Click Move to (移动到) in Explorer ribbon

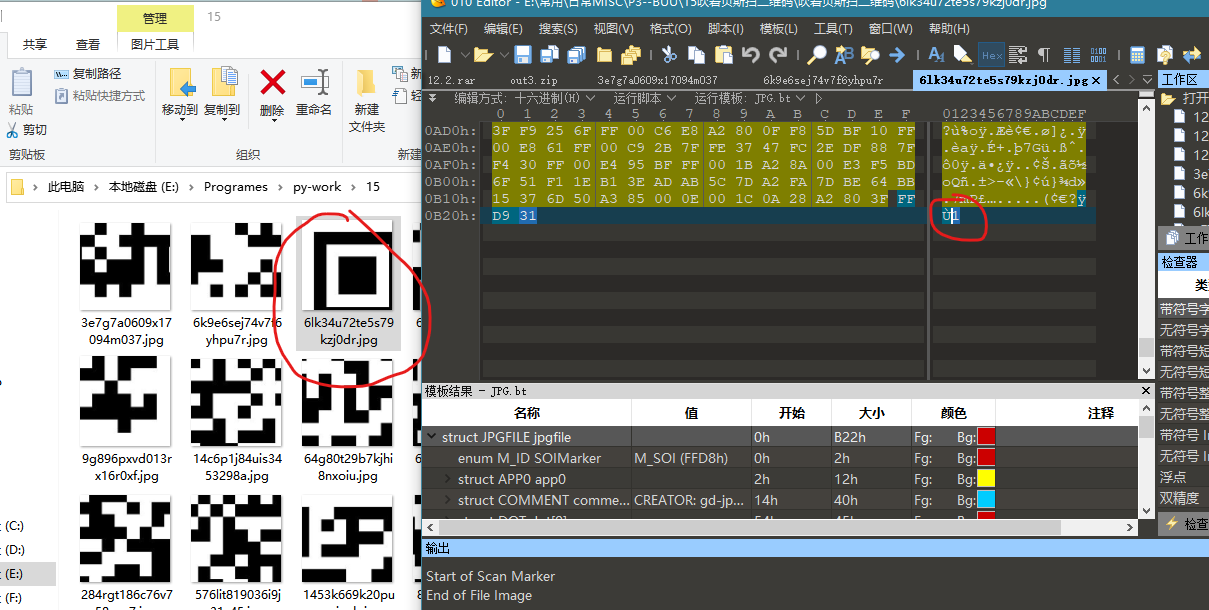(x=180, y=92)
